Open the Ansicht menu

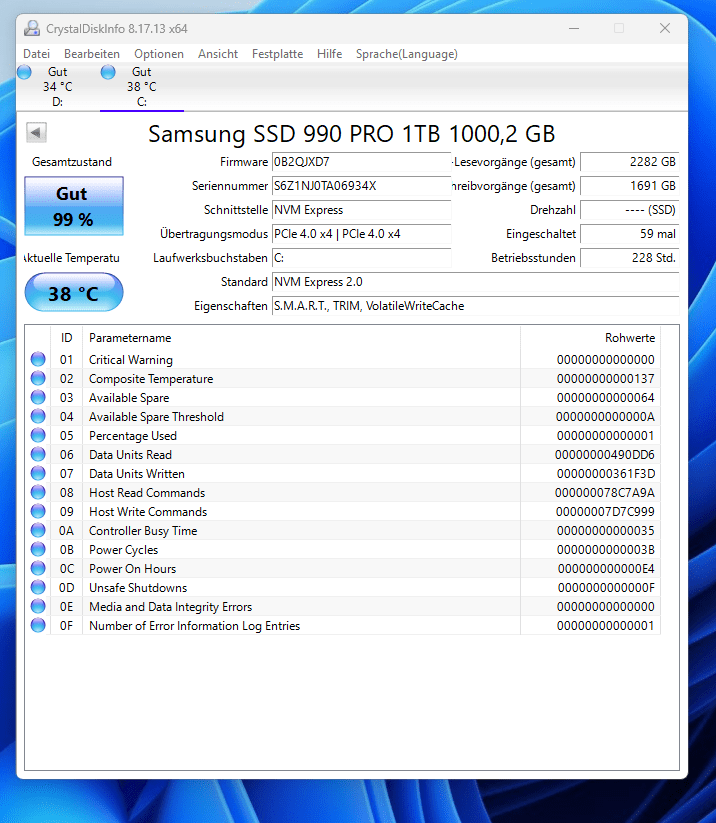pos(218,54)
